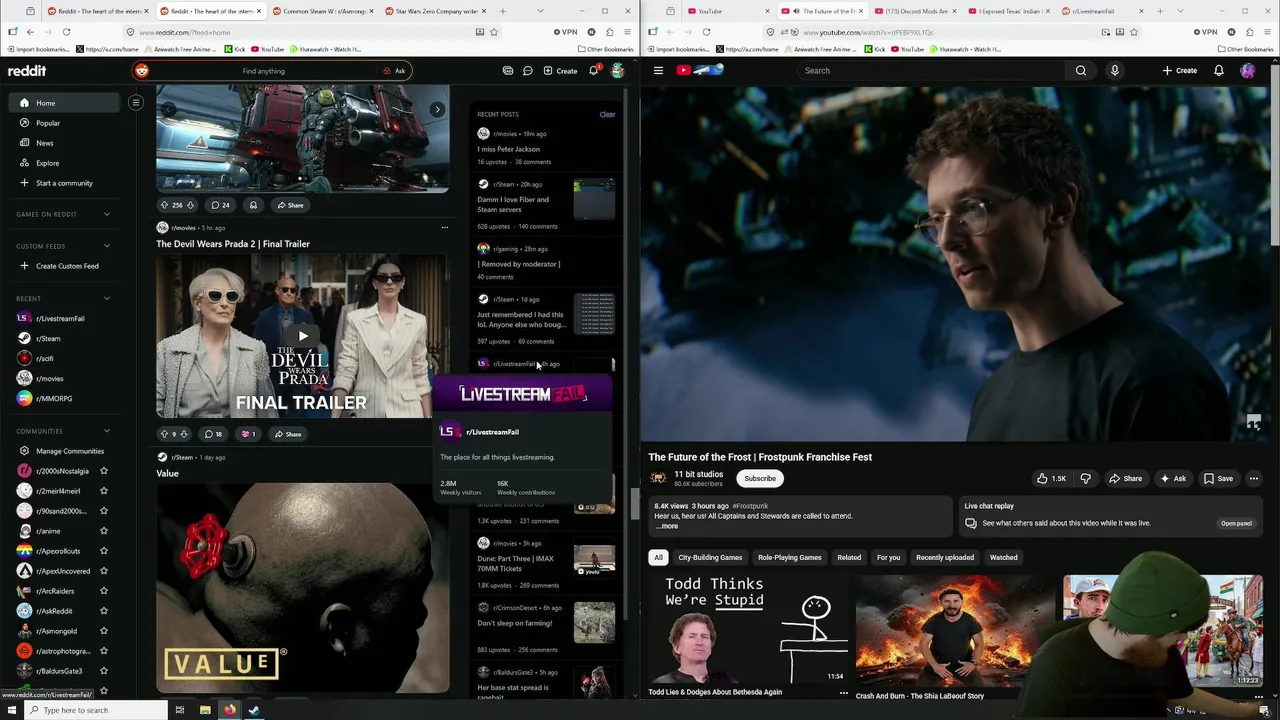Dislike the Frostpunk video
The width and height of the screenshot is (1280, 720).
pyautogui.click(x=1085, y=479)
